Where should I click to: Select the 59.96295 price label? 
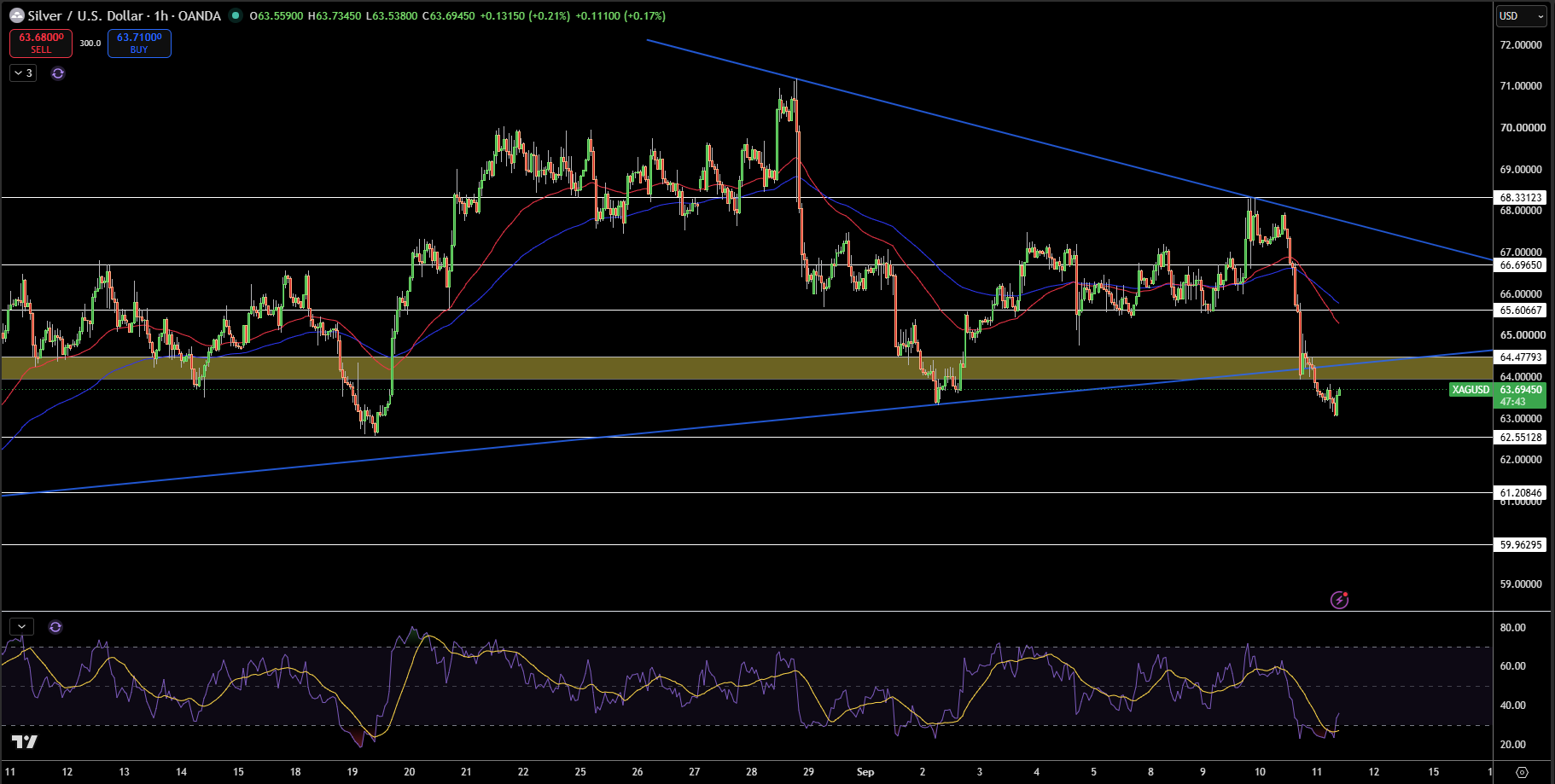tap(1522, 545)
